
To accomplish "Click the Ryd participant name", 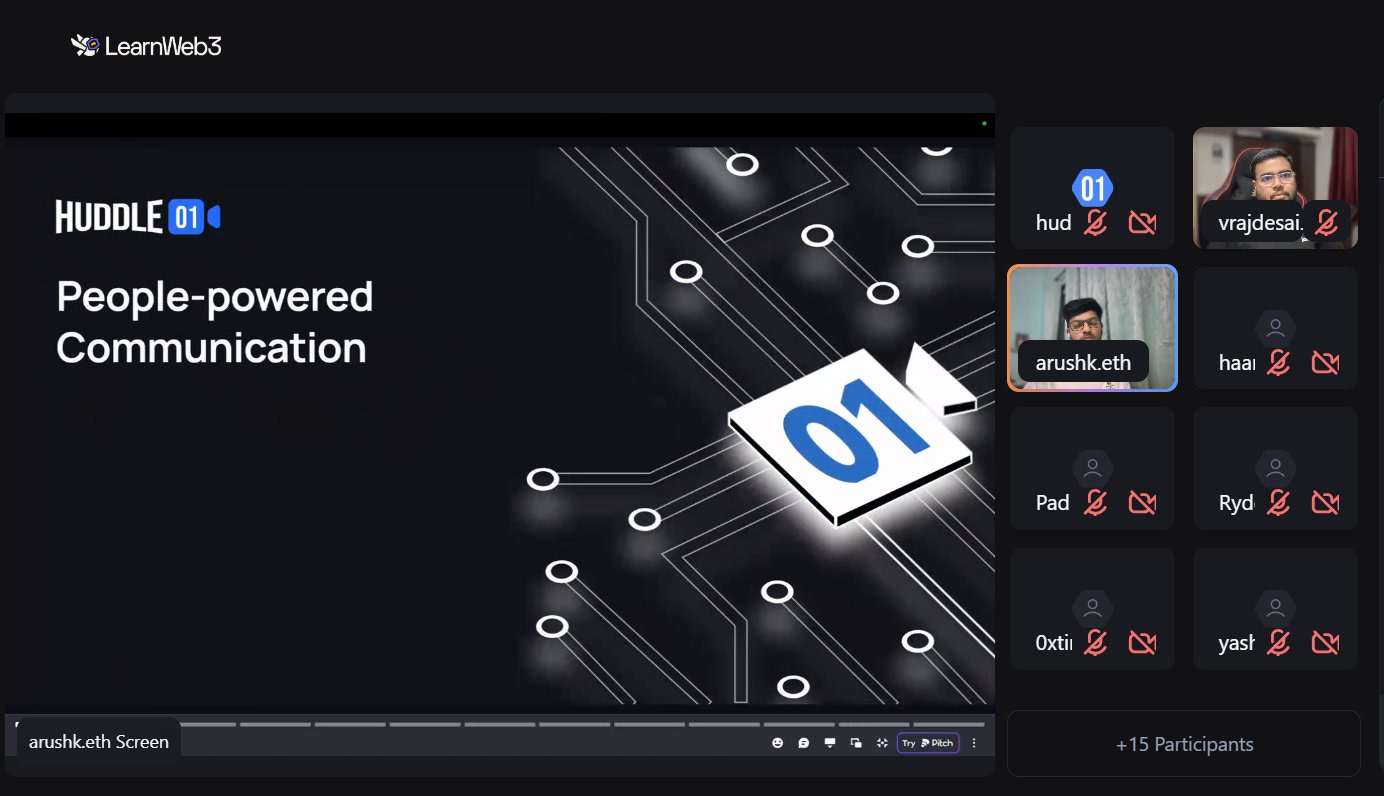I will [1237, 502].
